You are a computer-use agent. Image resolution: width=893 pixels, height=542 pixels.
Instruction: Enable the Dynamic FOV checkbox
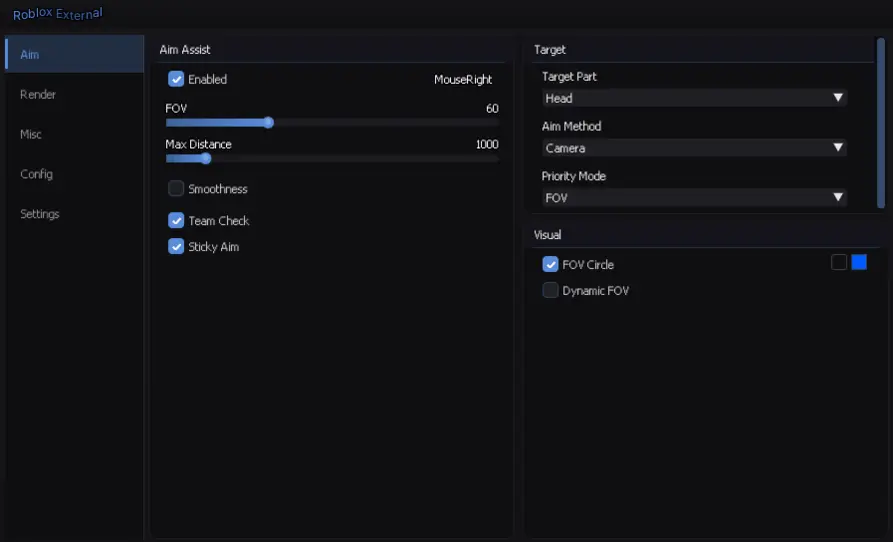click(550, 291)
